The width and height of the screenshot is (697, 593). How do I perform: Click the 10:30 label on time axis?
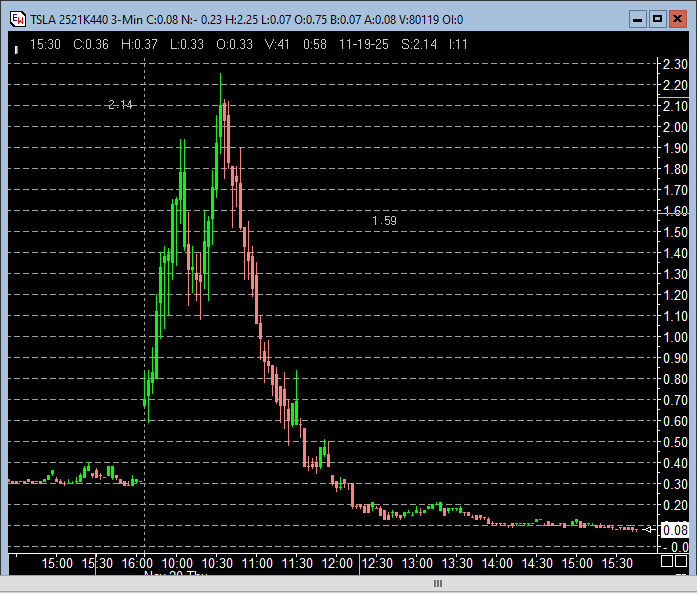pos(218,563)
